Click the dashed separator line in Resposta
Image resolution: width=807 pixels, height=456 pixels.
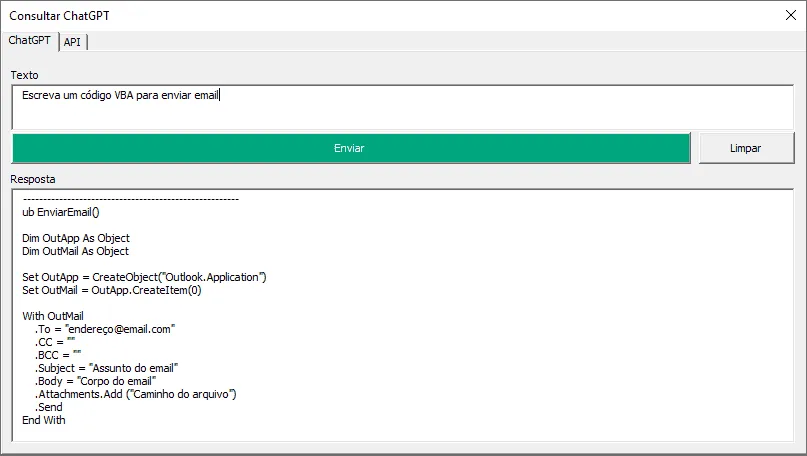pyautogui.click(x=131, y=199)
